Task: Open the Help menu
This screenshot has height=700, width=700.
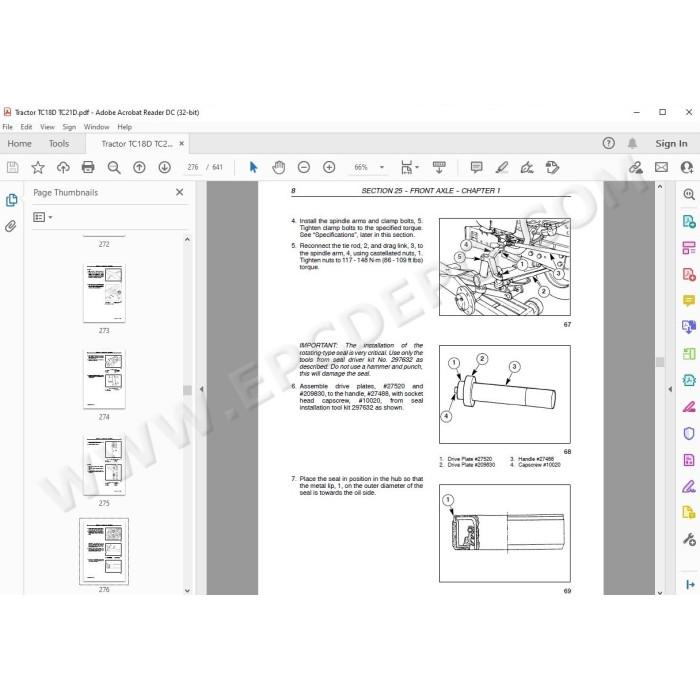Action: click(125, 127)
